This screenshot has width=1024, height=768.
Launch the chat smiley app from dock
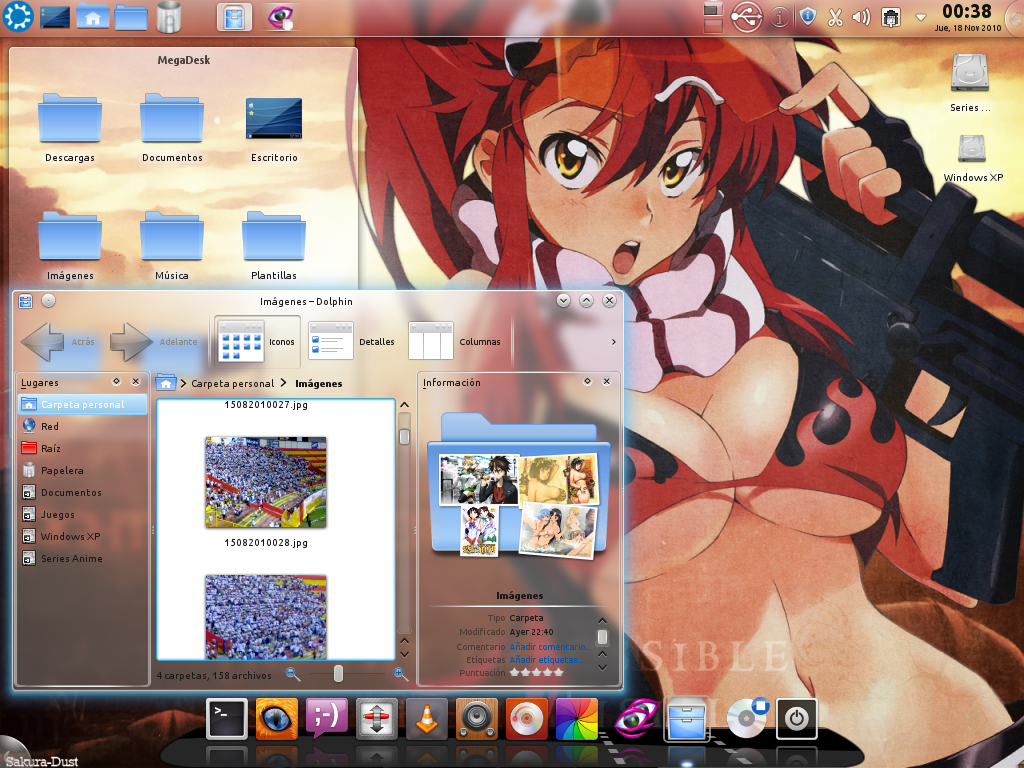(327, 718)
